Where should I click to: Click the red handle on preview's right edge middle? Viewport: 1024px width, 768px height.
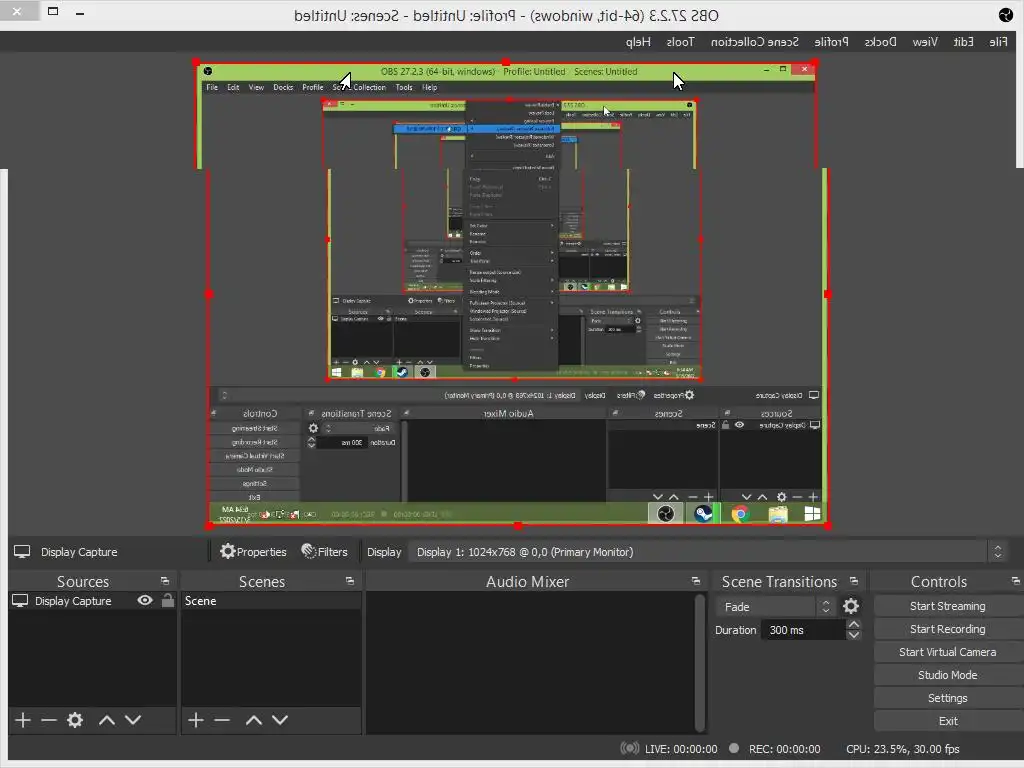click(x=827, y=294)
